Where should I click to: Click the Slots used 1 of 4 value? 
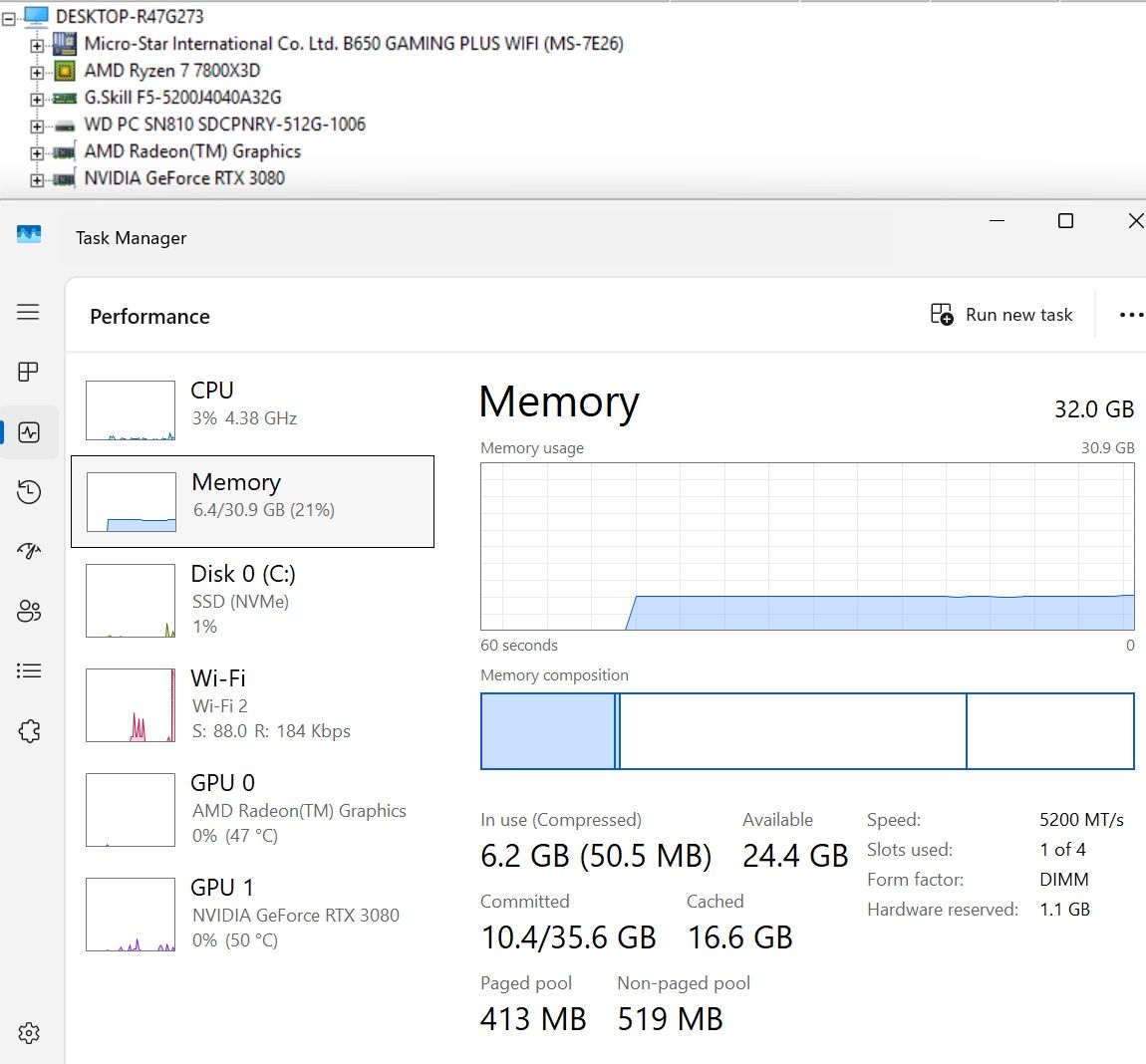point(1062,849)
